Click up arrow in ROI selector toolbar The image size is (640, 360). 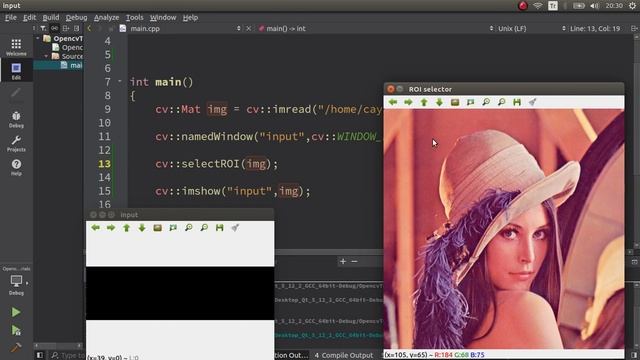click(424, 102)
